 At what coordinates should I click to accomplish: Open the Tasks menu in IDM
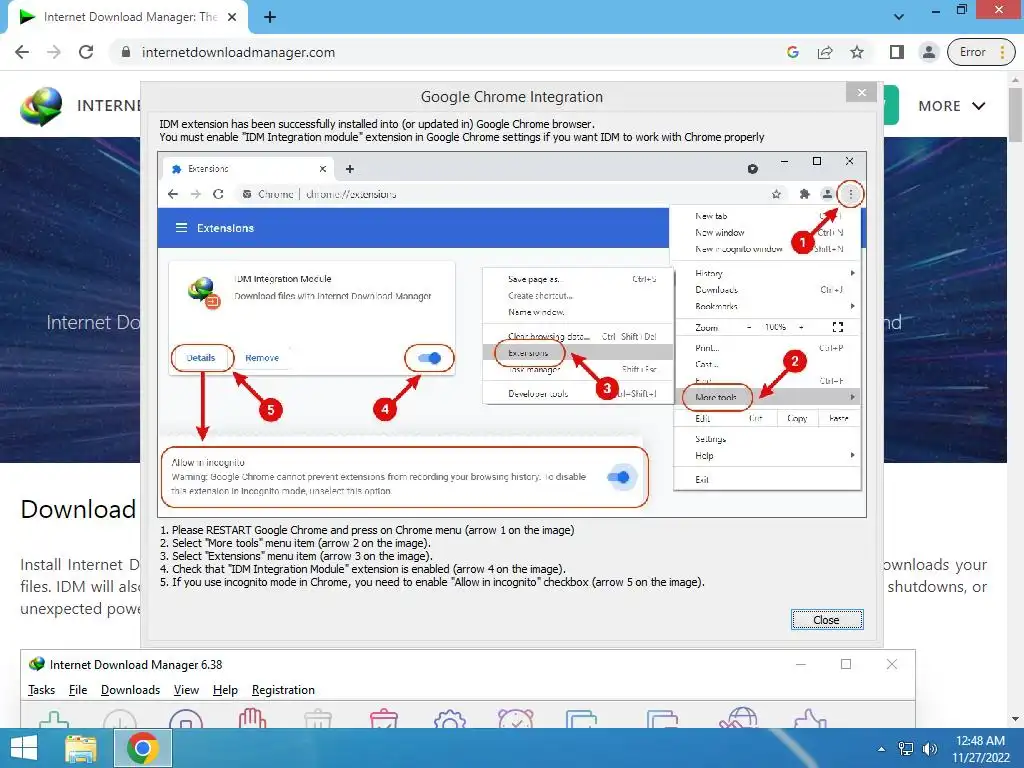click(41, 690)
